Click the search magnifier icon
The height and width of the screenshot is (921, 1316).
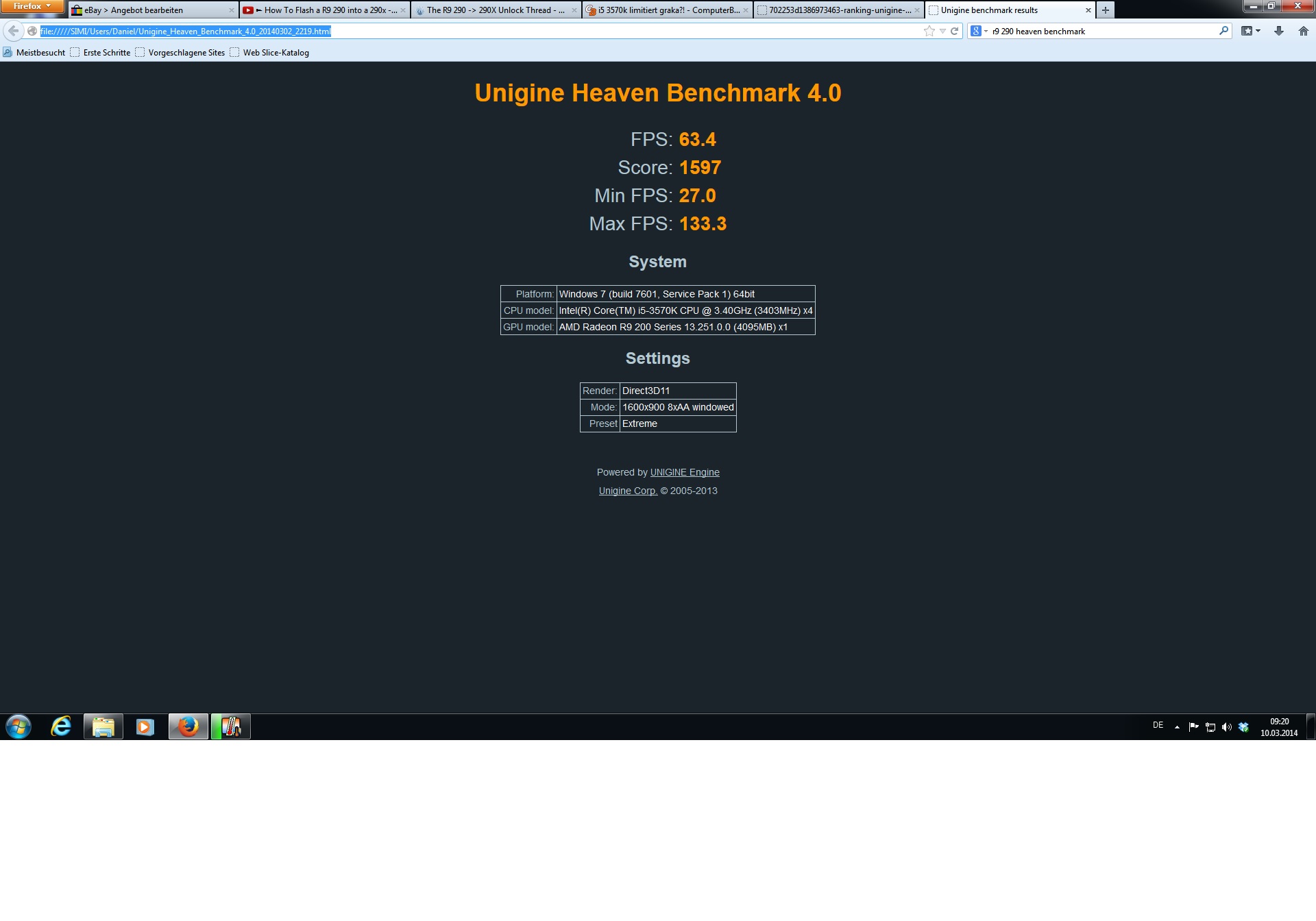1223,31
